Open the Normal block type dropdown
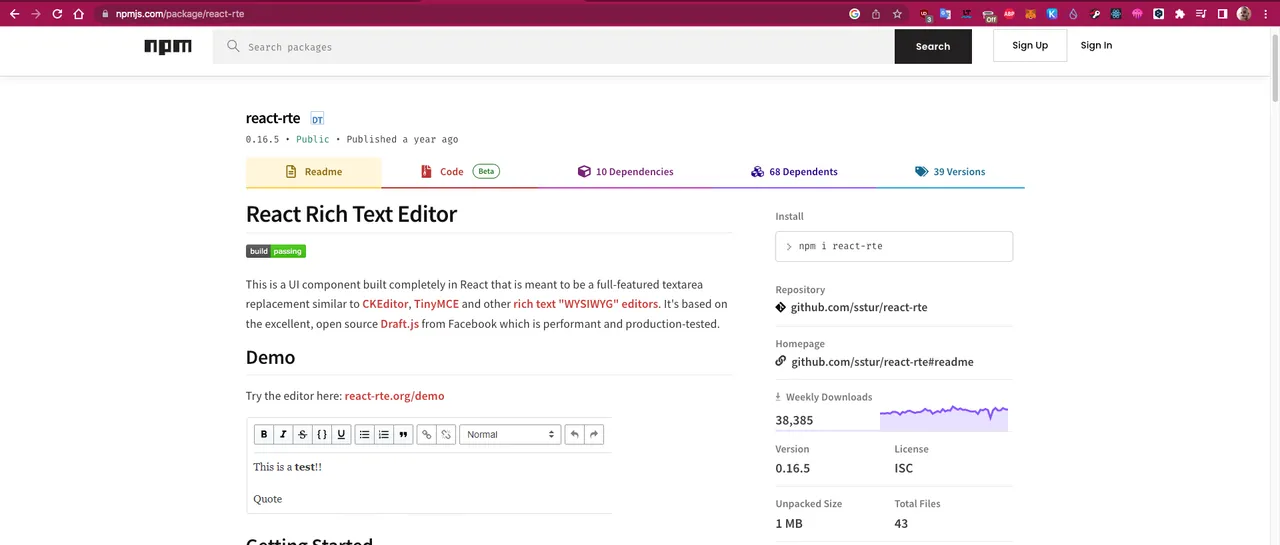 (510, 434)
